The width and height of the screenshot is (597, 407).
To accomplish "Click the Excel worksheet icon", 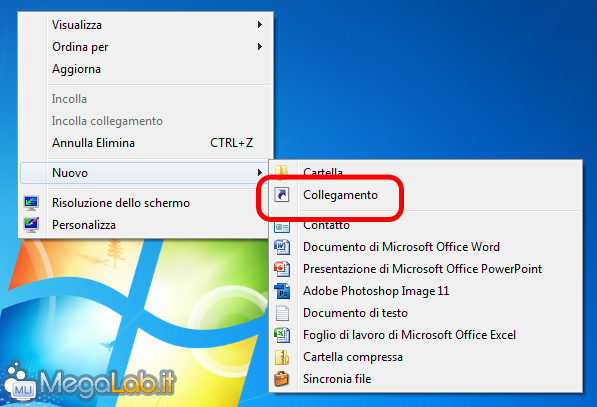I will pos(282,335).
